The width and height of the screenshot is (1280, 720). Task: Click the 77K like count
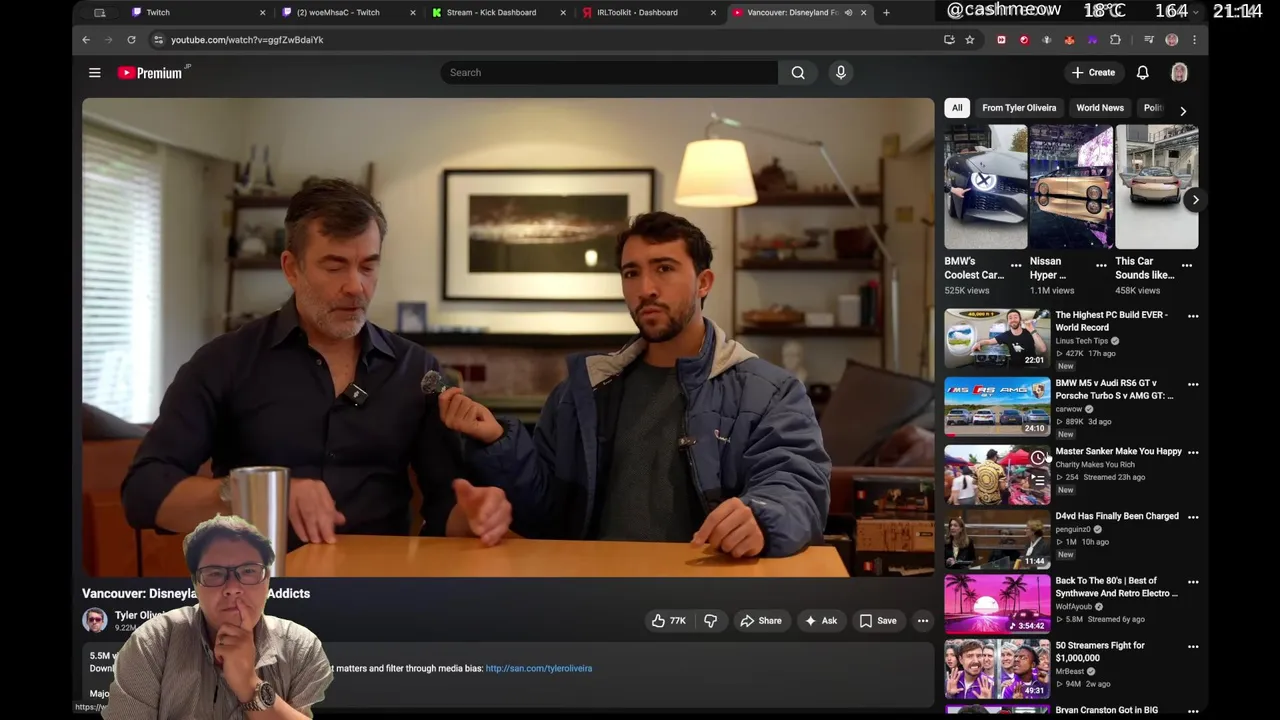point(678,621)
